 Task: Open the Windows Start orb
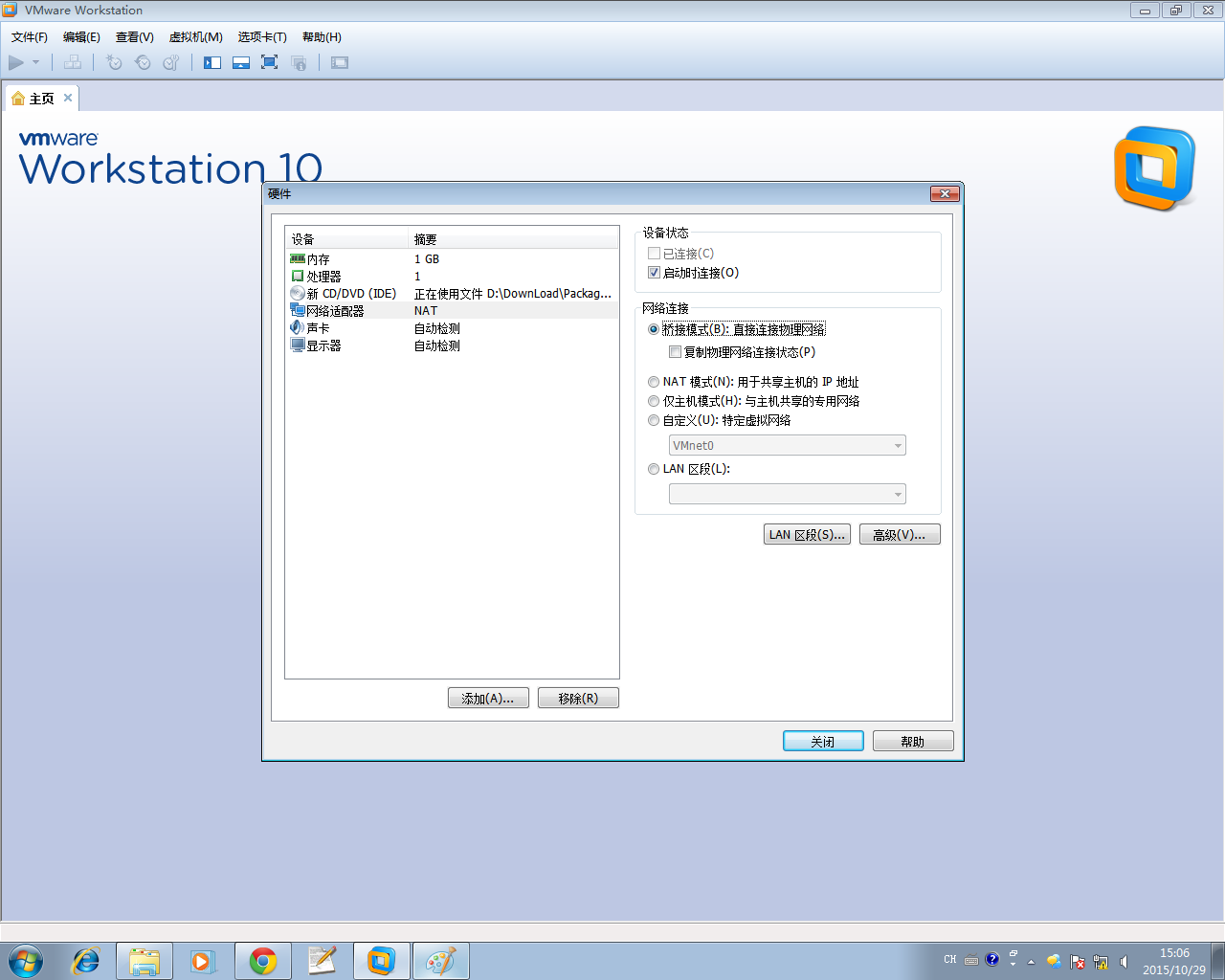[25, 961]
